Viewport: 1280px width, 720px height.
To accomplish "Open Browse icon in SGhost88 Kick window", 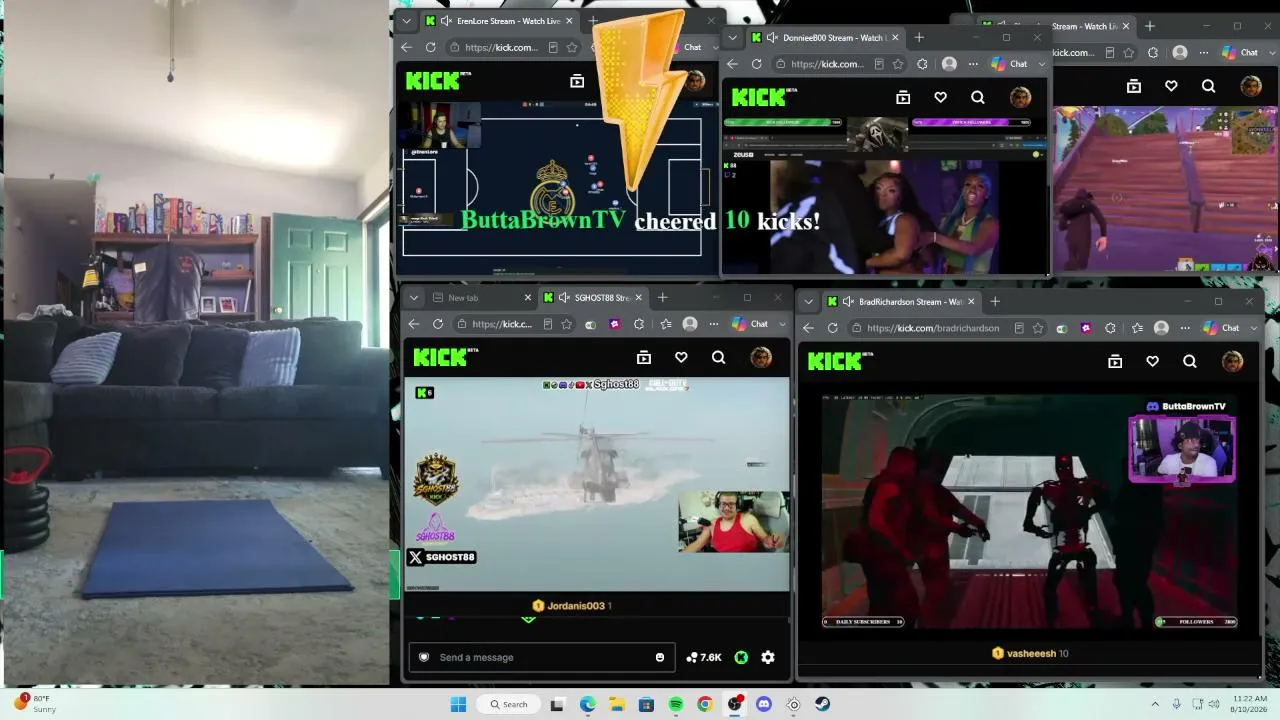I will point(644,357).
